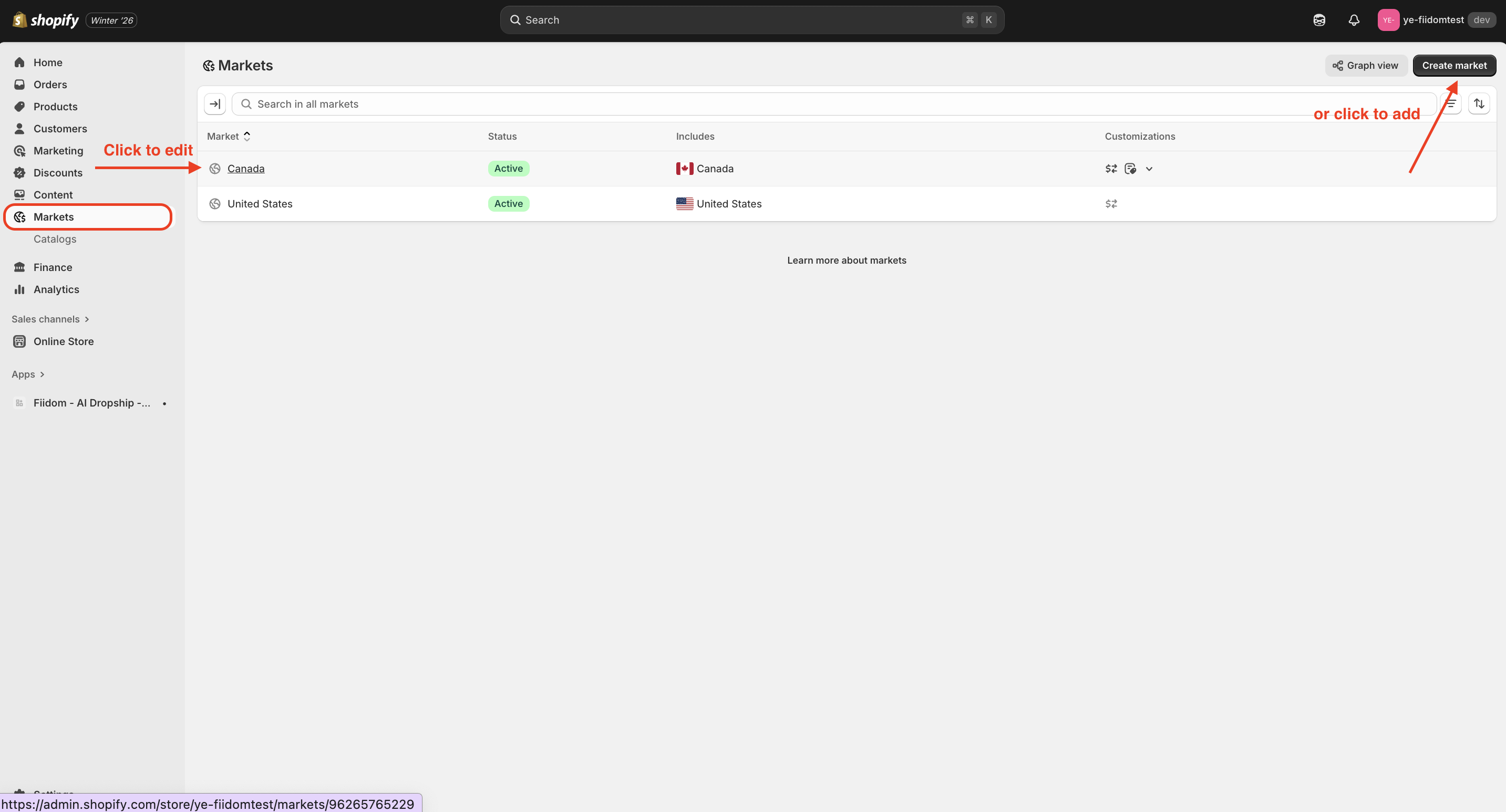Expand the Sales channels section
1506x812 pixels.
pyautogui.click(x=50, y=319)
